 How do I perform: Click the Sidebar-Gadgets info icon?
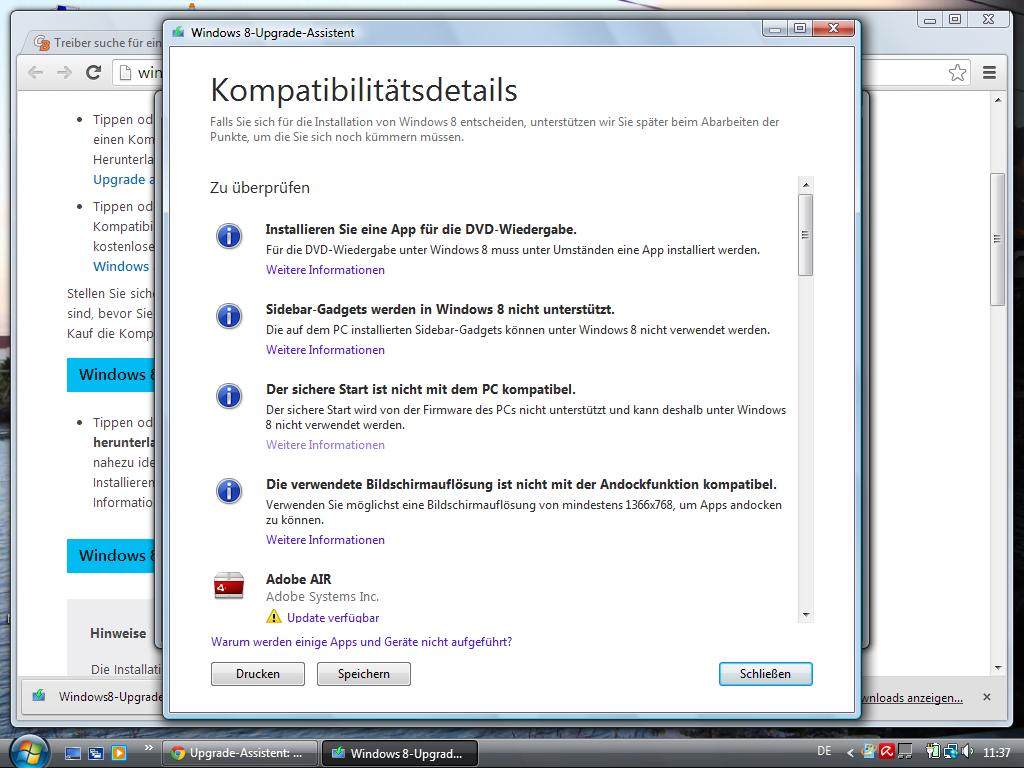pos(229,316)
